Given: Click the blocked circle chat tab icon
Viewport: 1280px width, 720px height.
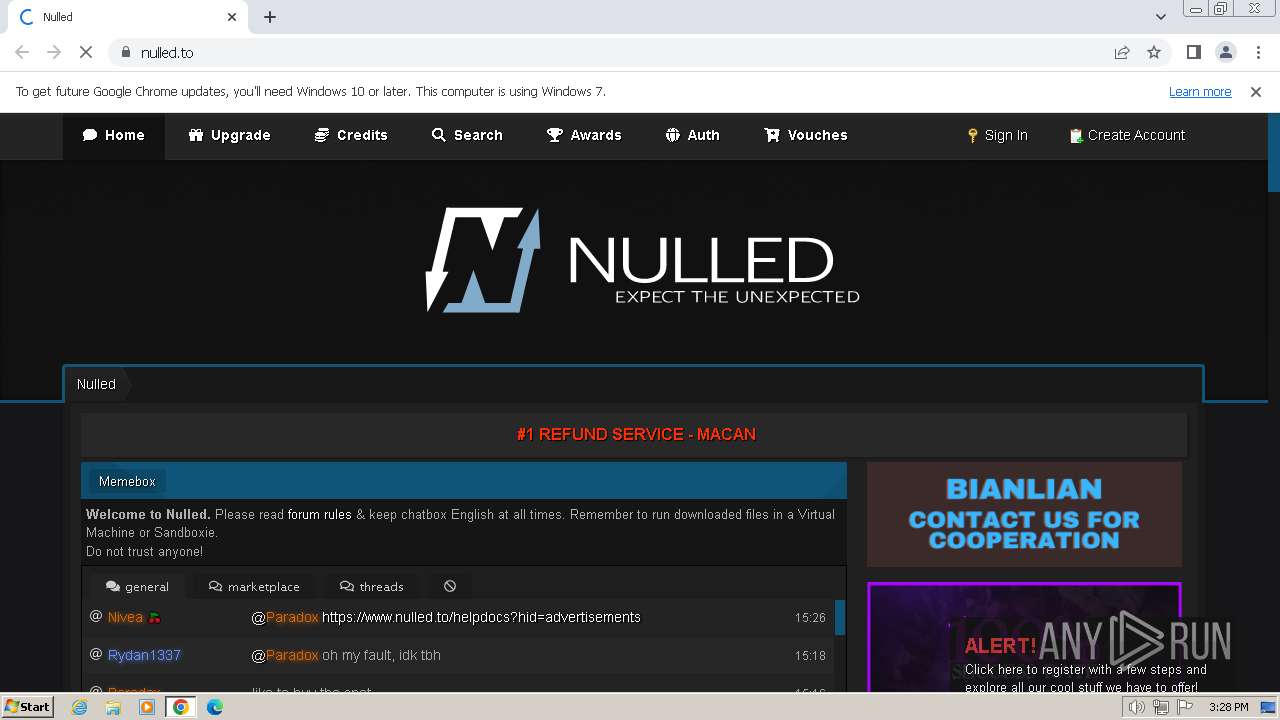Looking at the screenshot, I should click(450, 586).
